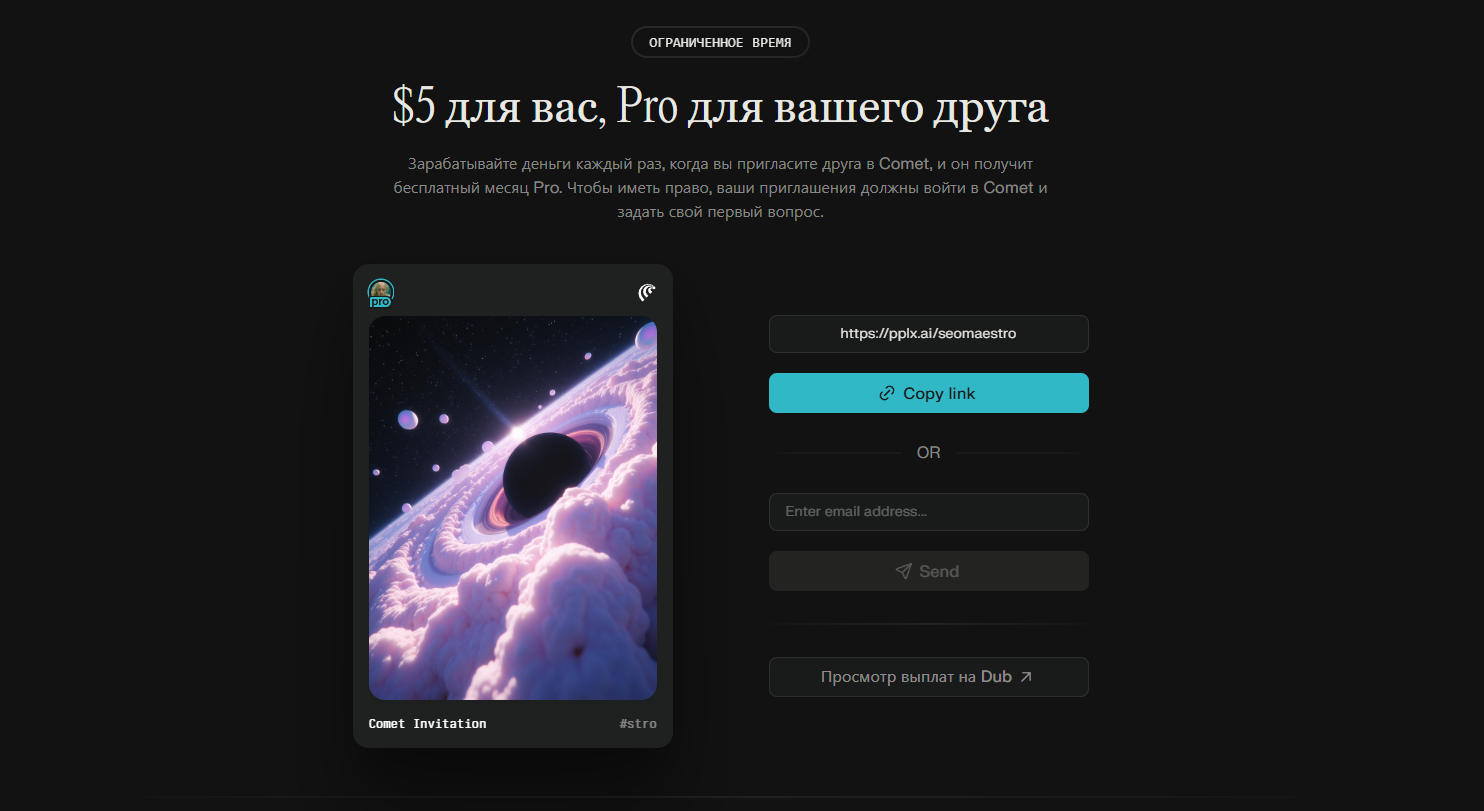Click the "$5 для вас" headline text
The width and height of the screenshot is (1484, 811).
point(497,108)
